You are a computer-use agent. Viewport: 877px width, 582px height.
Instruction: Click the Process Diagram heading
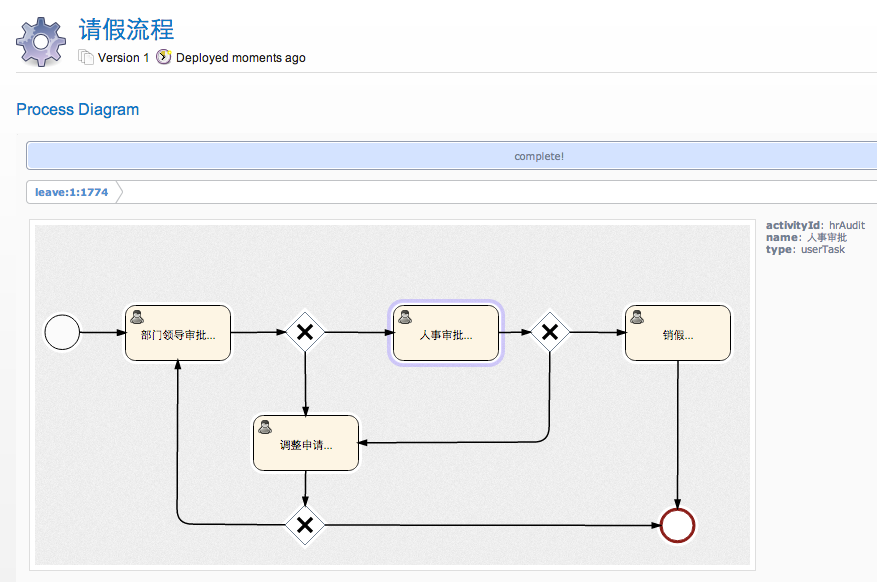(78, 109)
